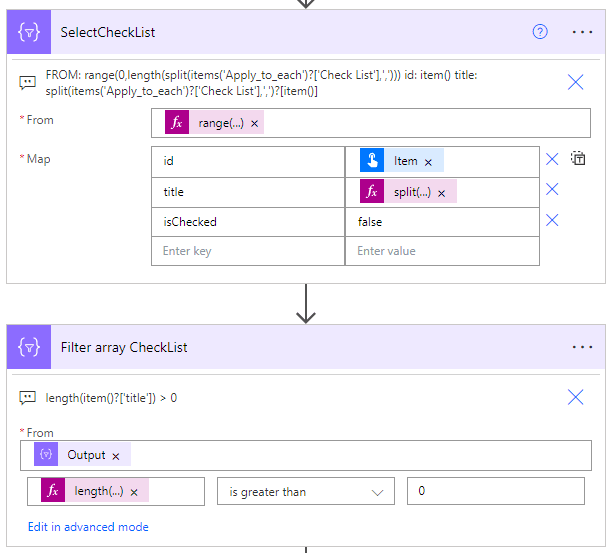Open the SelectCheckList help icon

pos(540,32)
